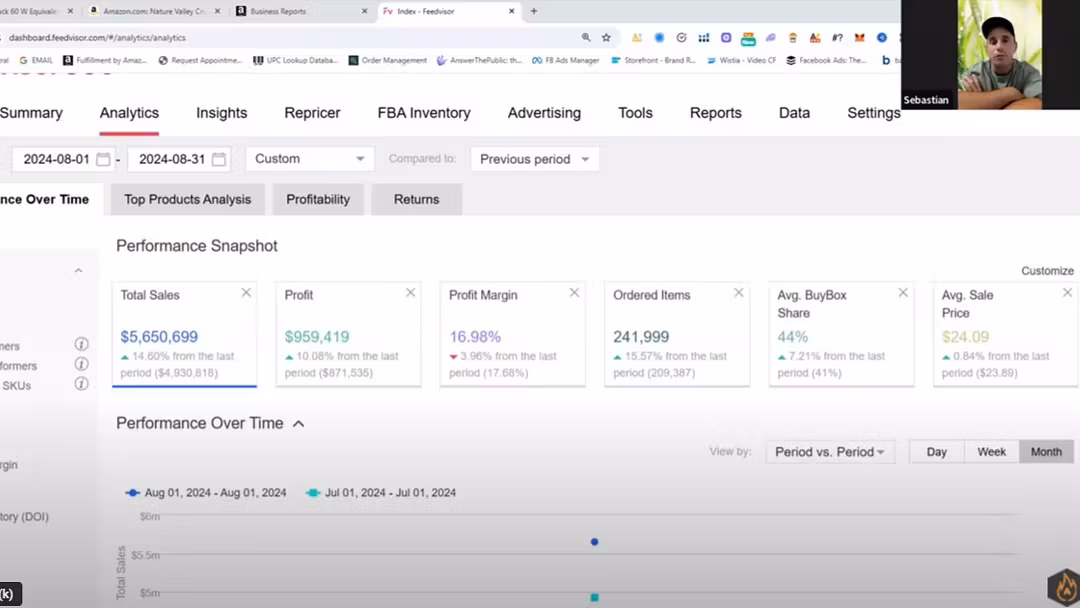
Task: Open a new browser tab with plus
Action: tap(534, 11)
